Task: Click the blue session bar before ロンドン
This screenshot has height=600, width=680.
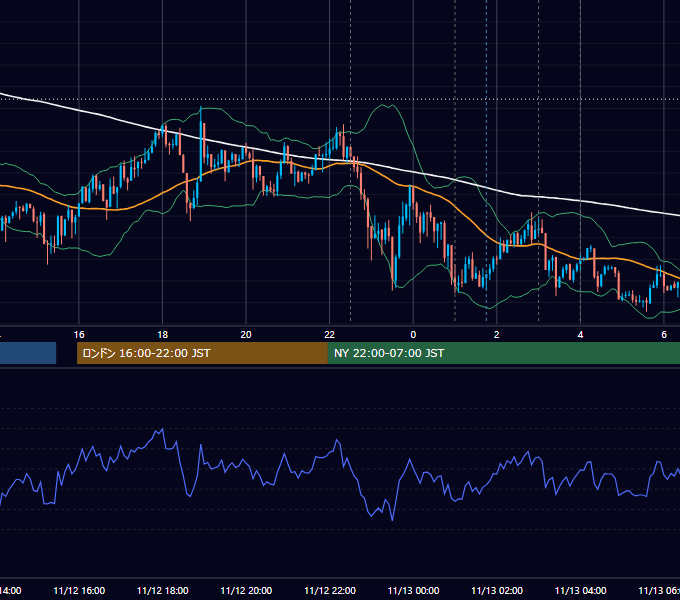Action: (x=28, y=353)
